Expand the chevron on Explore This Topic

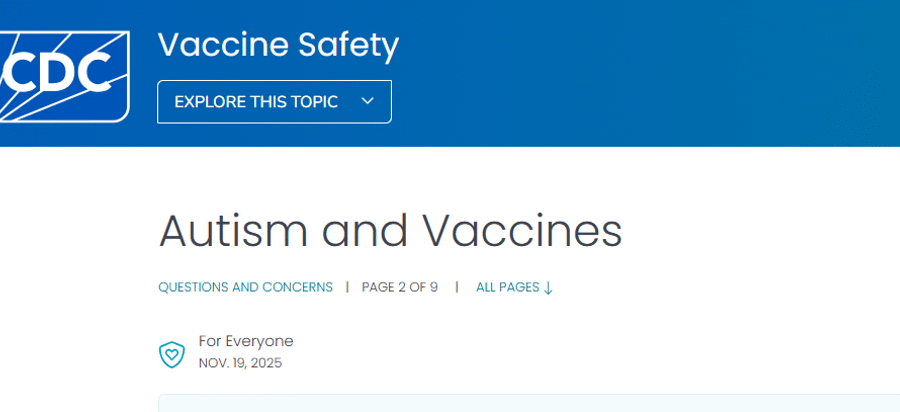(x=367, y=101)
